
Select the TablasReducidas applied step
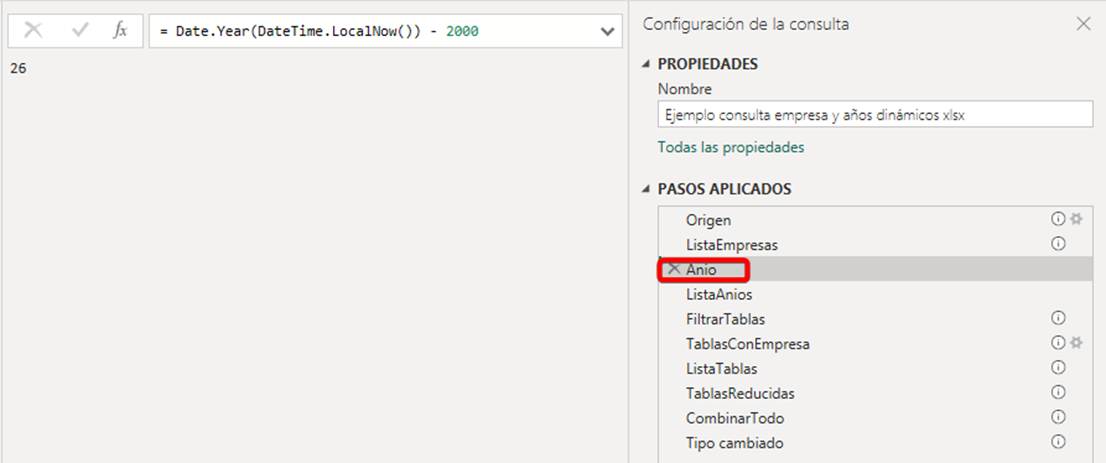coord(740,393)
